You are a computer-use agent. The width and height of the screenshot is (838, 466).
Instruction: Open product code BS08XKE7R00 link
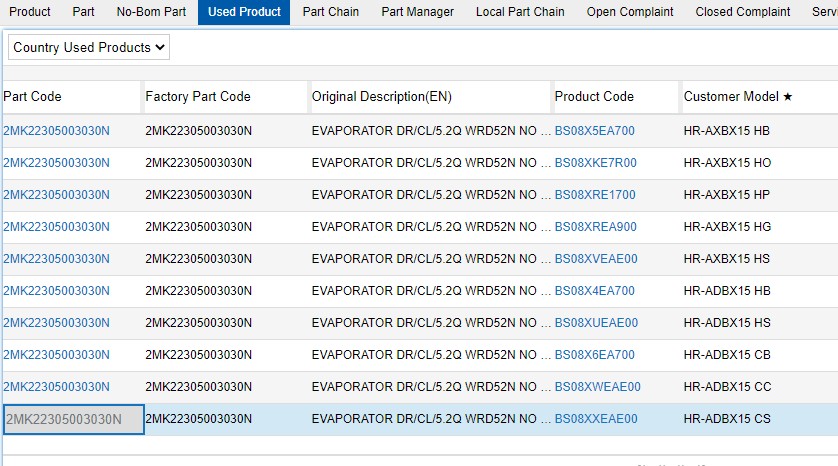[x=595, y=163]
